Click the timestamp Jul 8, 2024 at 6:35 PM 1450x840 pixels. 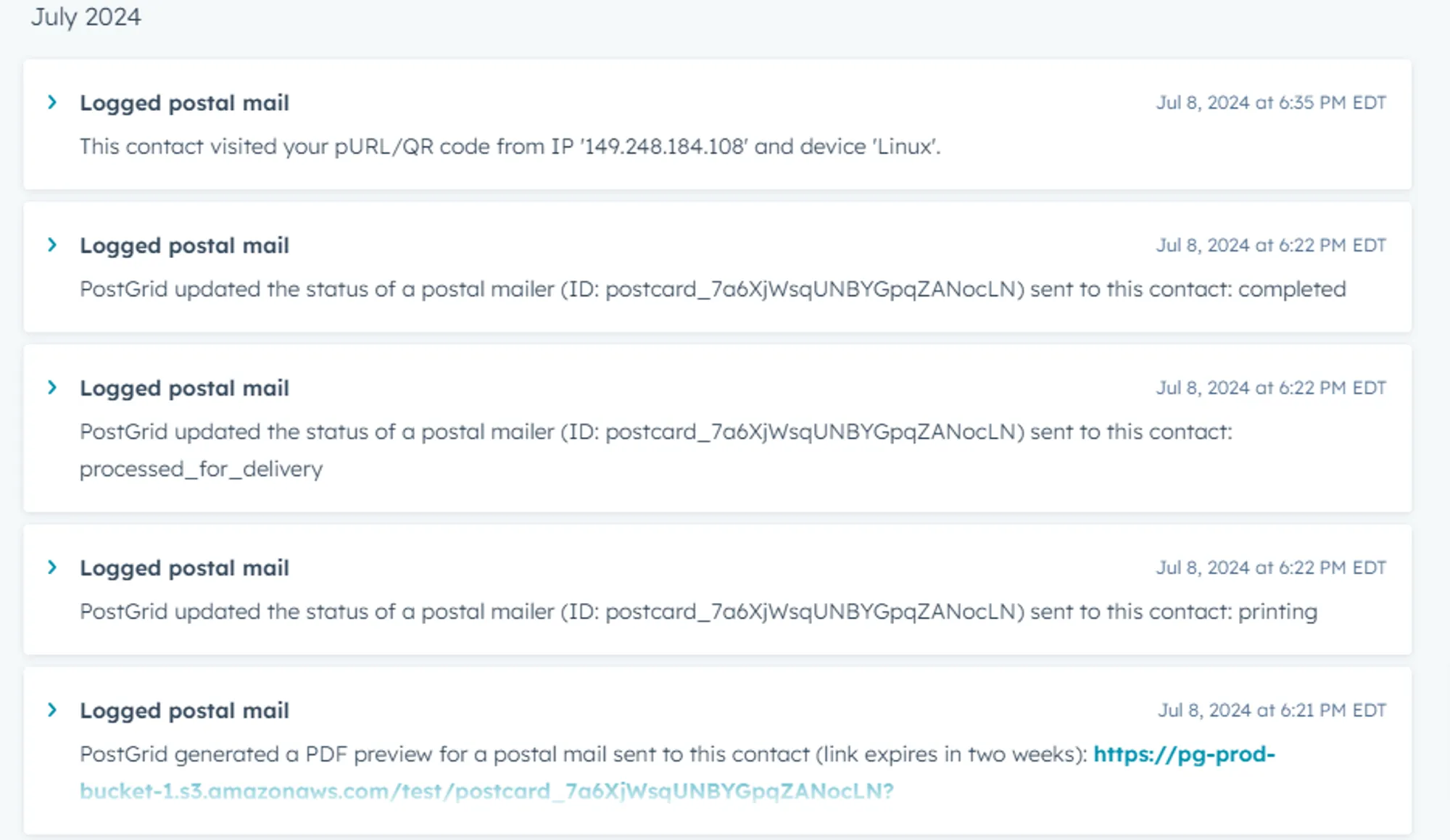click(1271, 102)
